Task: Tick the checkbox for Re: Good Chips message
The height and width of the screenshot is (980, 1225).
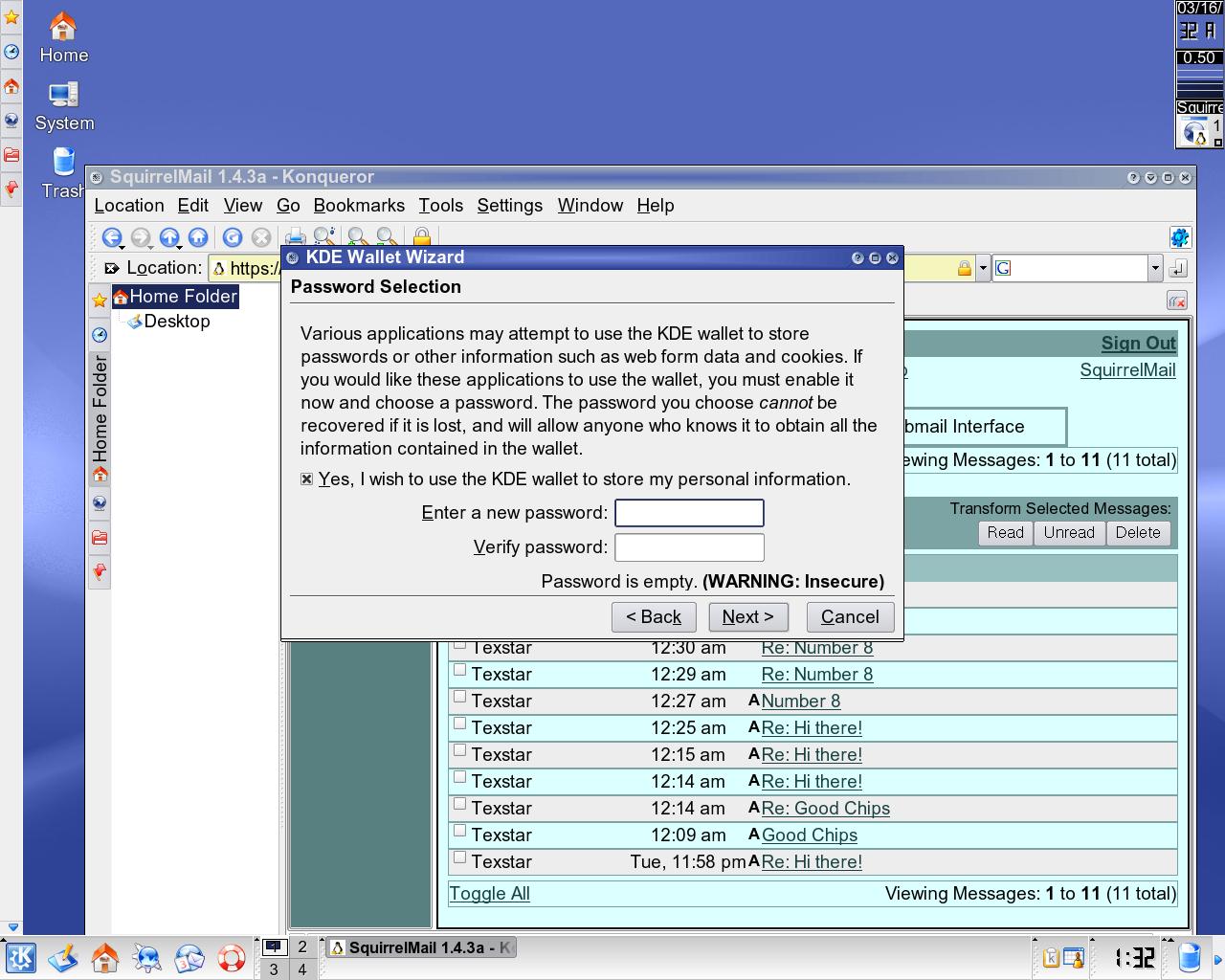Action: tap(459, 804)
